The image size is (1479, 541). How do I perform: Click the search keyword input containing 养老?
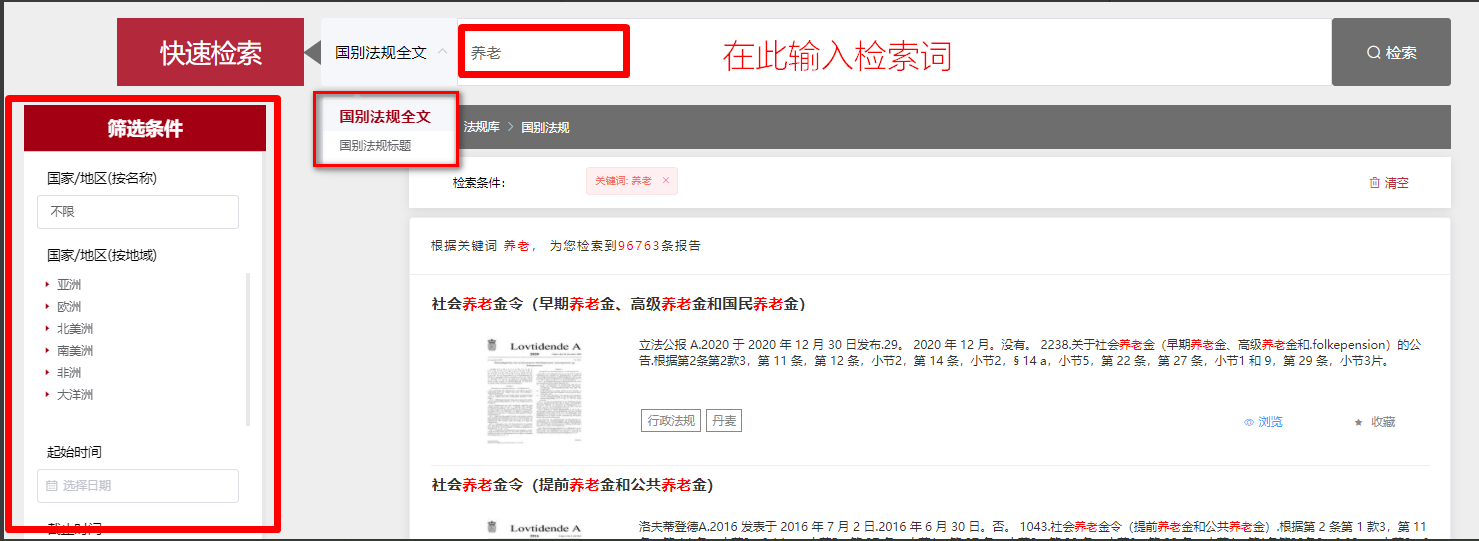543,53
